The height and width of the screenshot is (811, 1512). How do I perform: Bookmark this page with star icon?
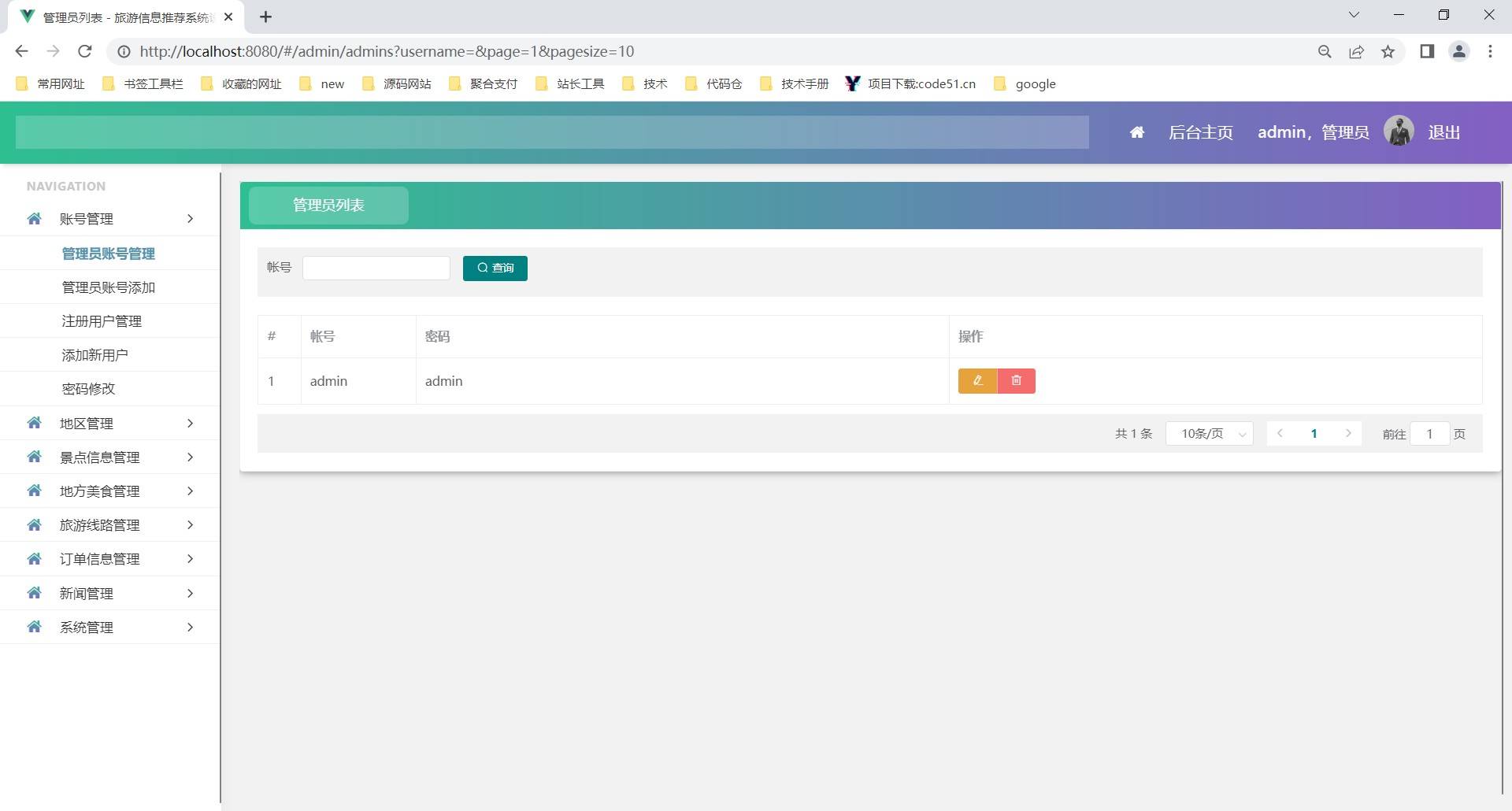[1388, 51]
